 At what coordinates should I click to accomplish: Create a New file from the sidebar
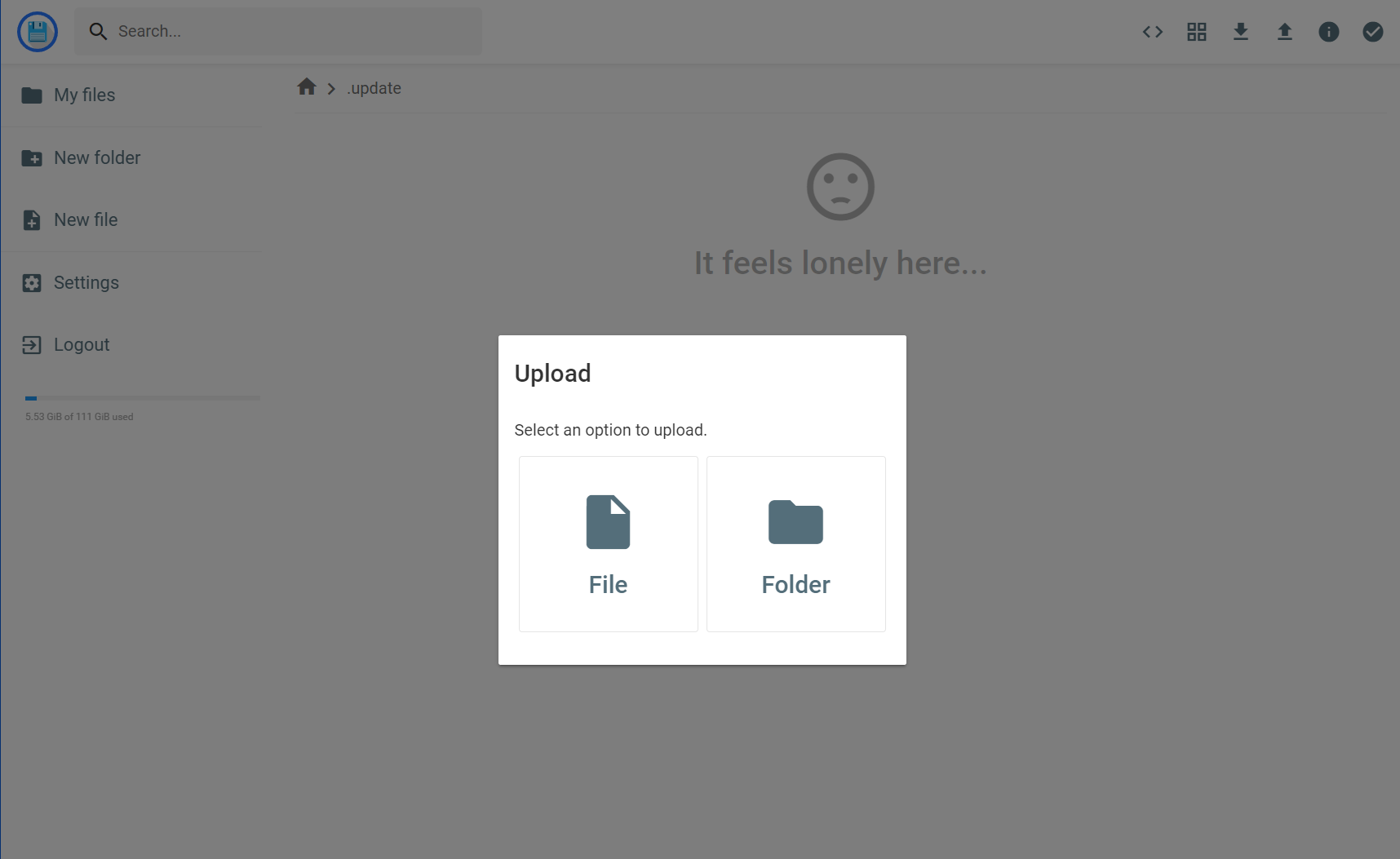coord(85,220)
